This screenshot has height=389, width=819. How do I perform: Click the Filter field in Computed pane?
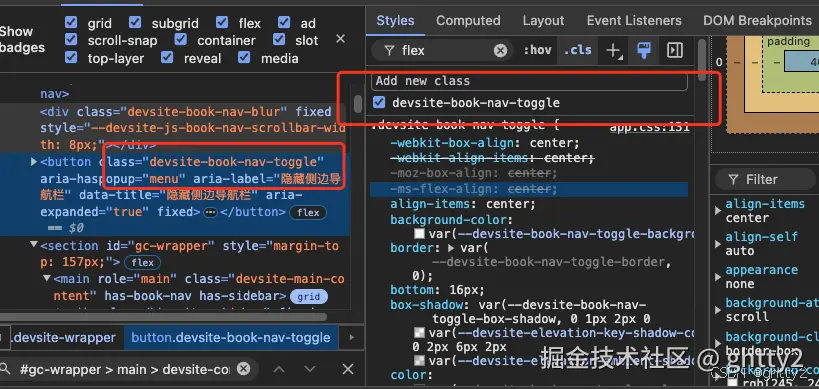click(x=765, y=179)
